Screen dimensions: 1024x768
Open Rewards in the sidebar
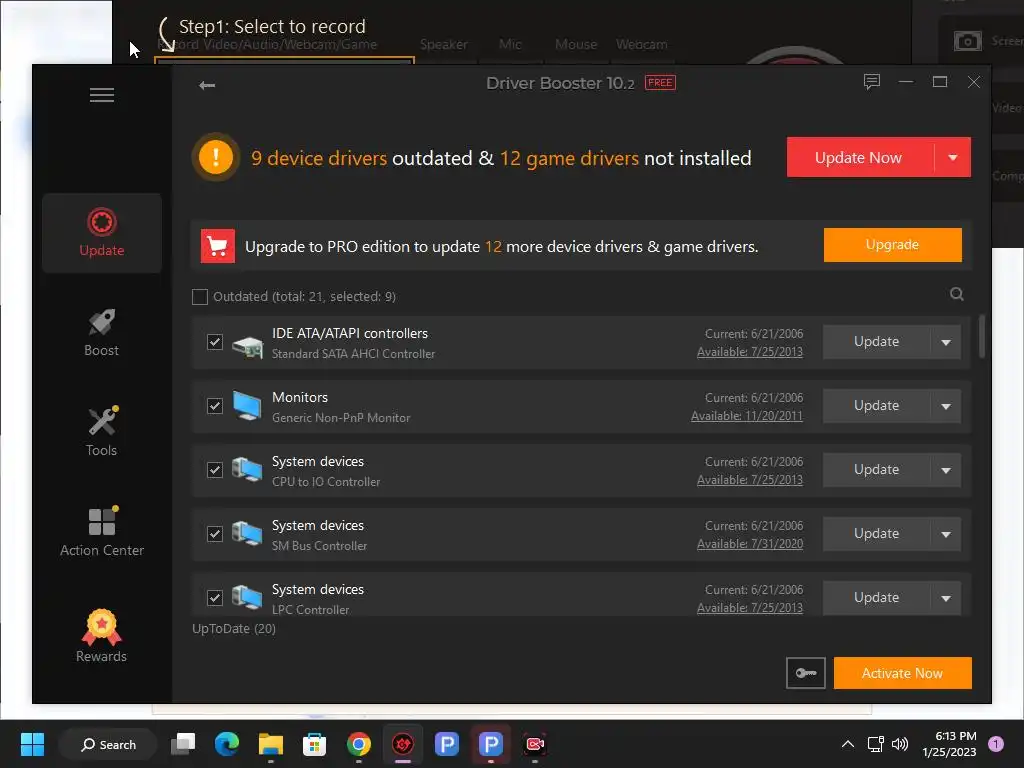click(x=102, y=636)
